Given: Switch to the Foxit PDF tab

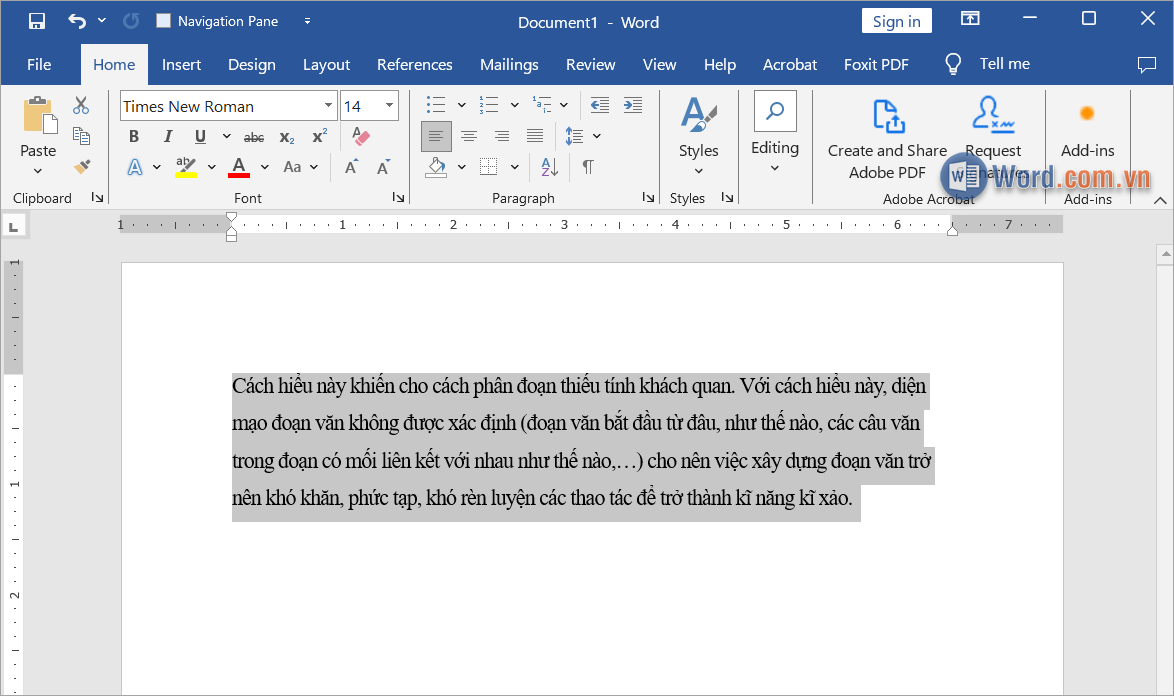Looking at the screenshot, I should (875, 64).
